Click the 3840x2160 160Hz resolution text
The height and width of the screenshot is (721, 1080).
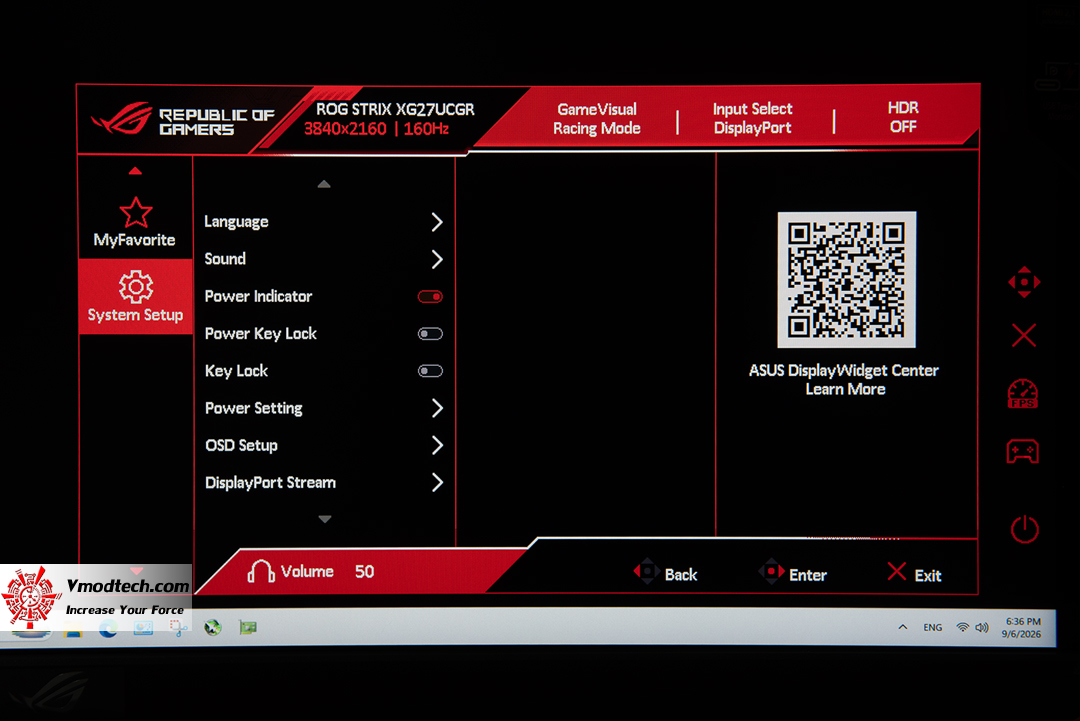(376, 129)
